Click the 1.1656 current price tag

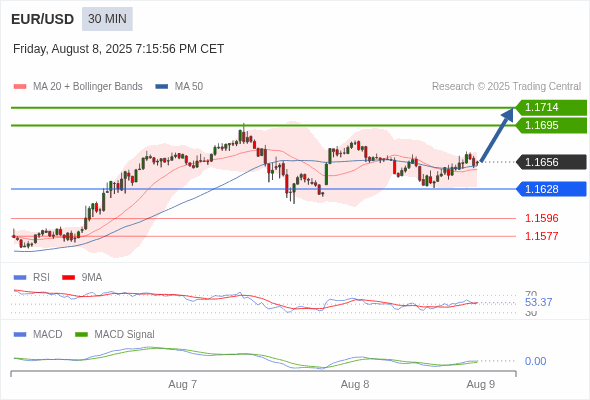tap(551, 162)
